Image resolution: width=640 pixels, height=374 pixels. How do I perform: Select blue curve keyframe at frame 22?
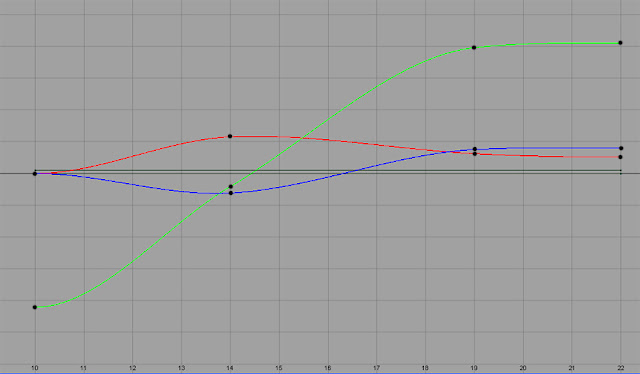pos(621,148)
